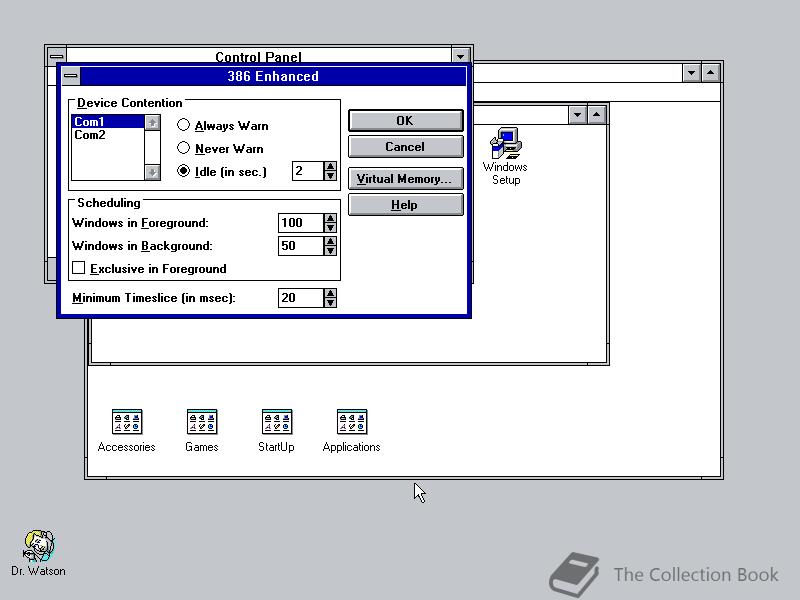Maximize the Main group window
Viewport: 800px width, 600px height.
pos(596,115)
